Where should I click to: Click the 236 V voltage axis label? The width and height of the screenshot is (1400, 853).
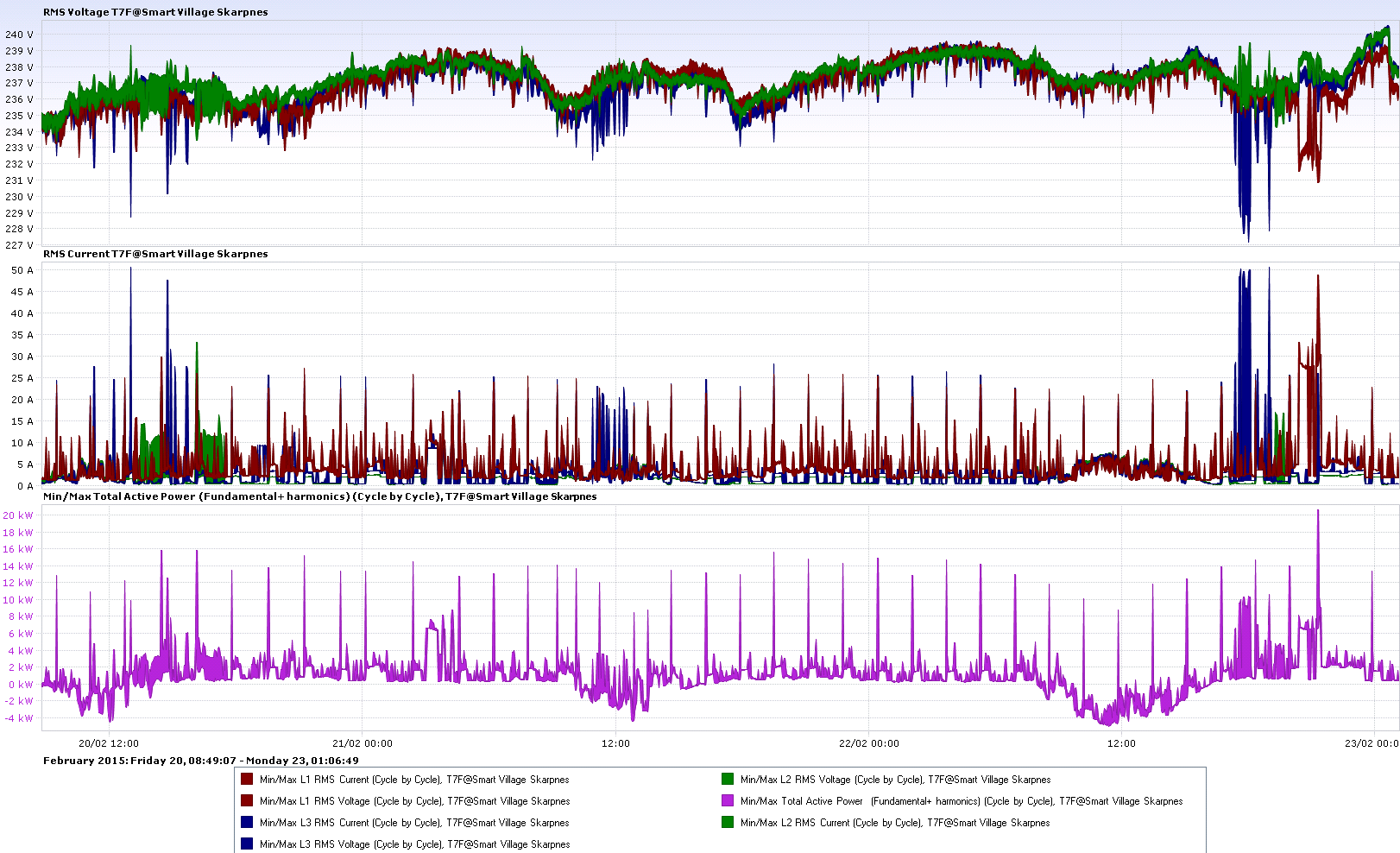click(x=19, y=99)
